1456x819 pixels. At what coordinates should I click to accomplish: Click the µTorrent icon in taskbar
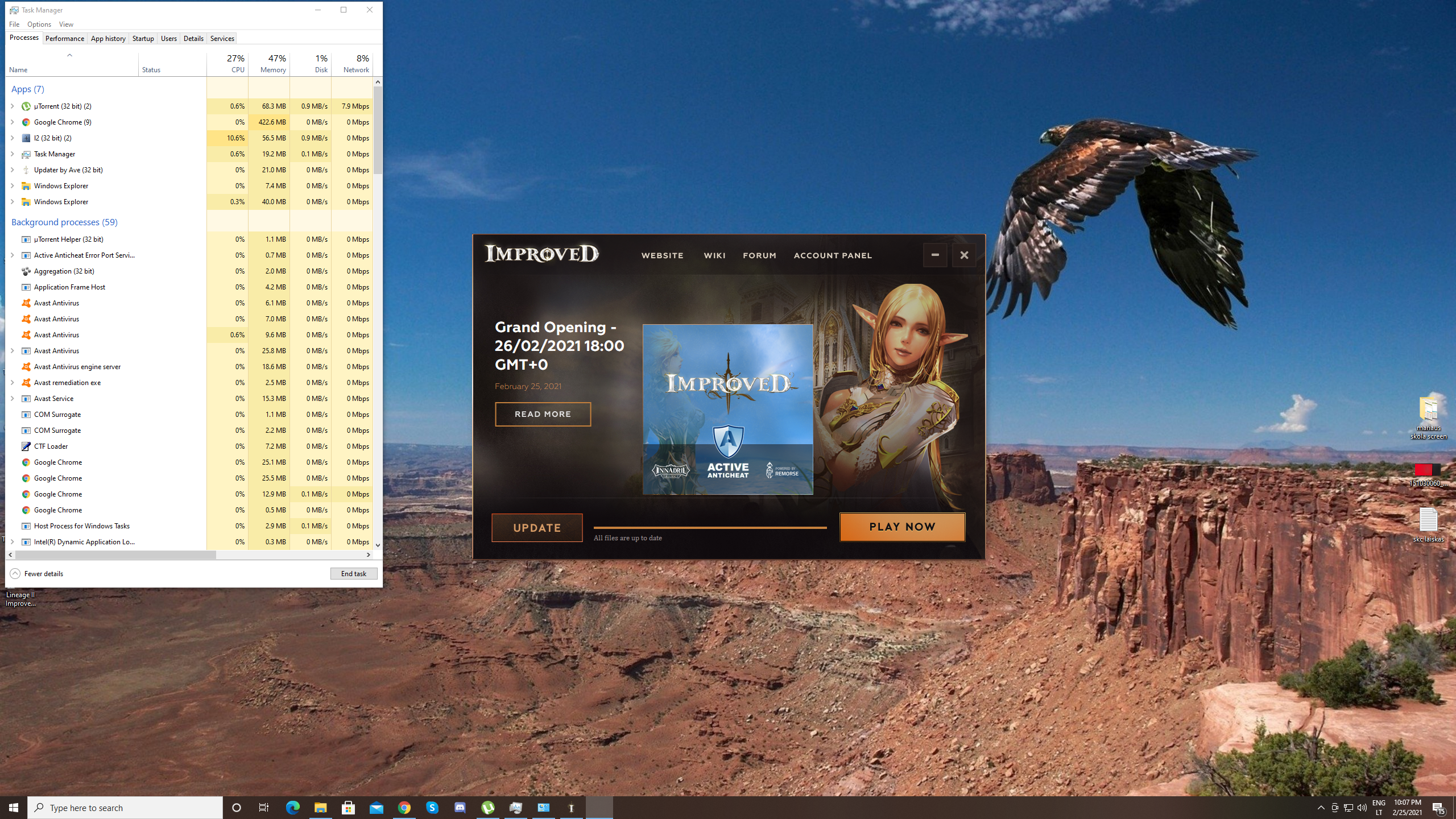[x=488, y=808]
